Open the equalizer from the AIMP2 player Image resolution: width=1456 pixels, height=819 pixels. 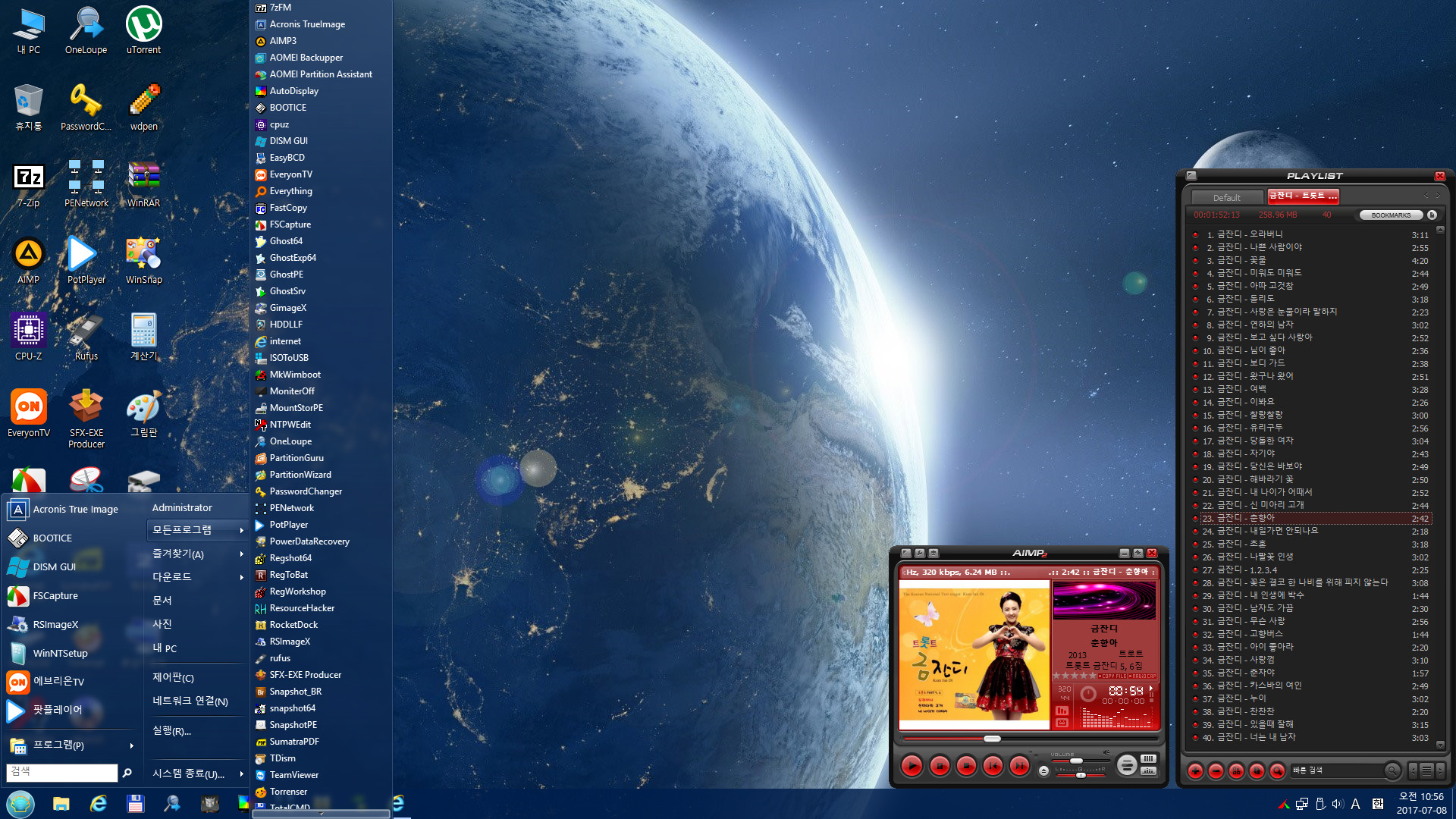click(1148, 771)
